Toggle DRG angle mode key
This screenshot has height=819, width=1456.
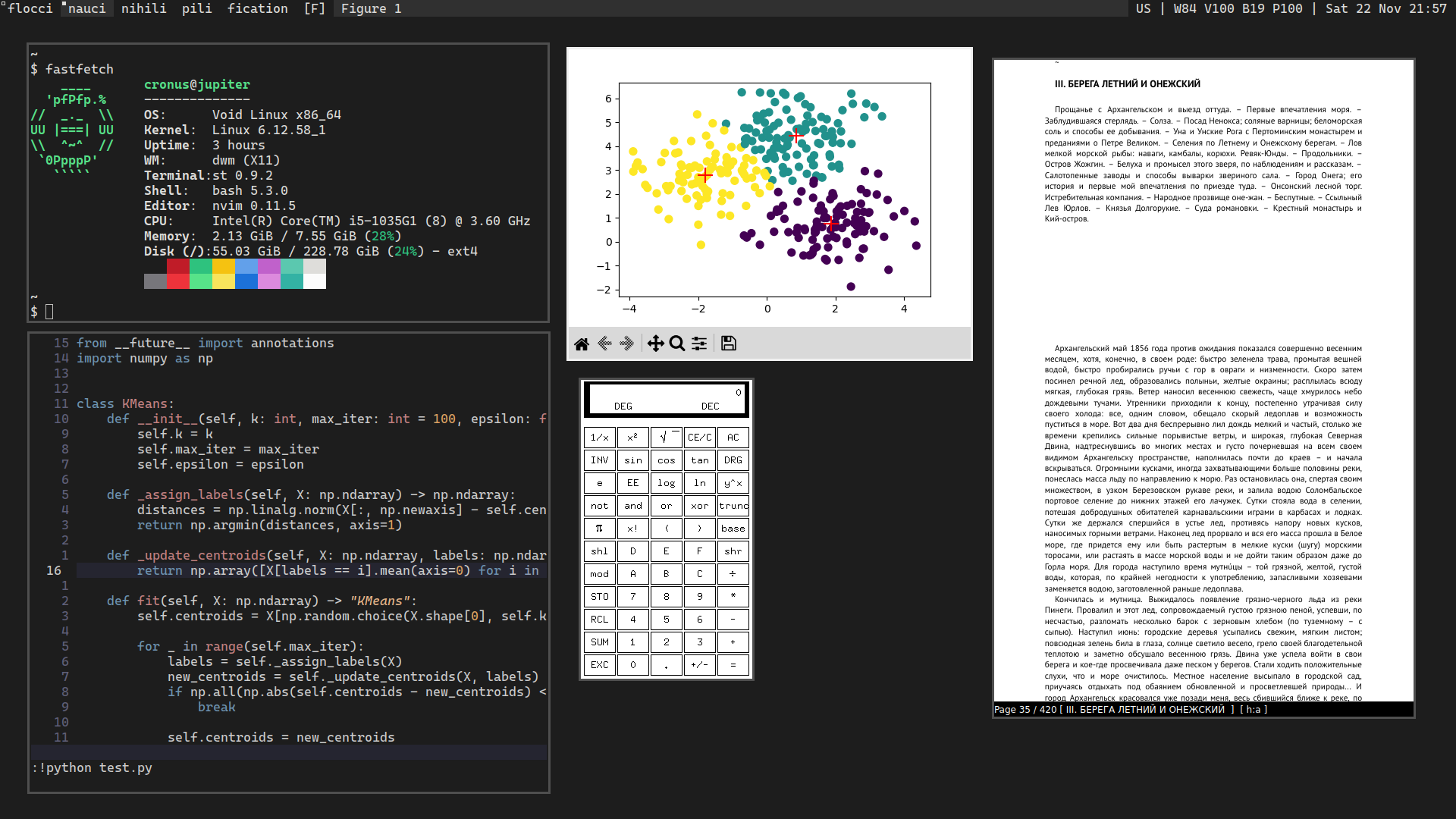[x=733, y=460]
